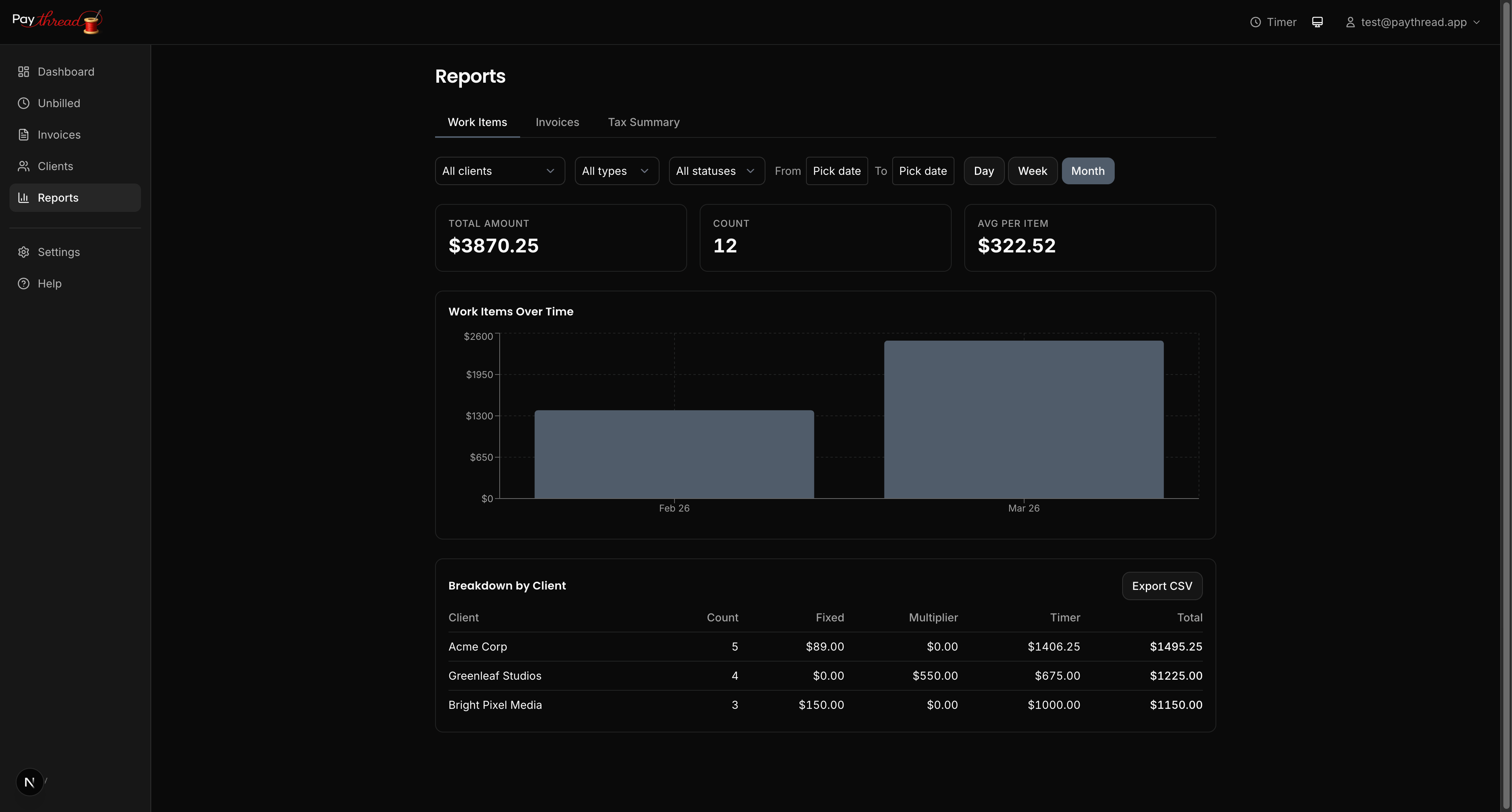Open Settings via the gear icon

(23, 252)
